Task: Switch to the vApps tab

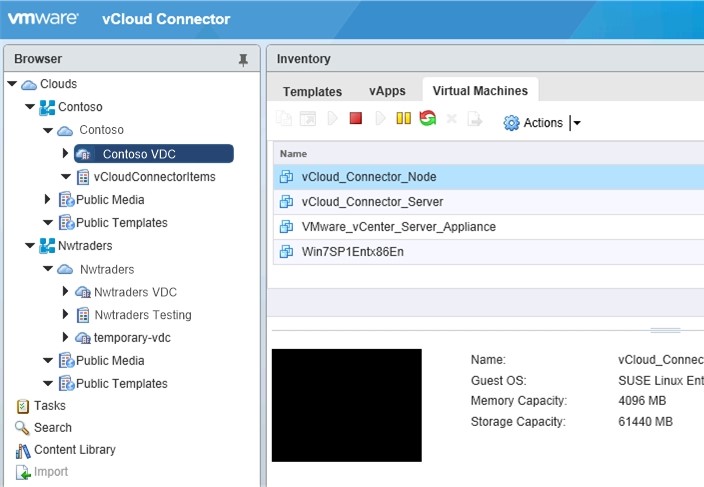Action: [x=387, y=91]
